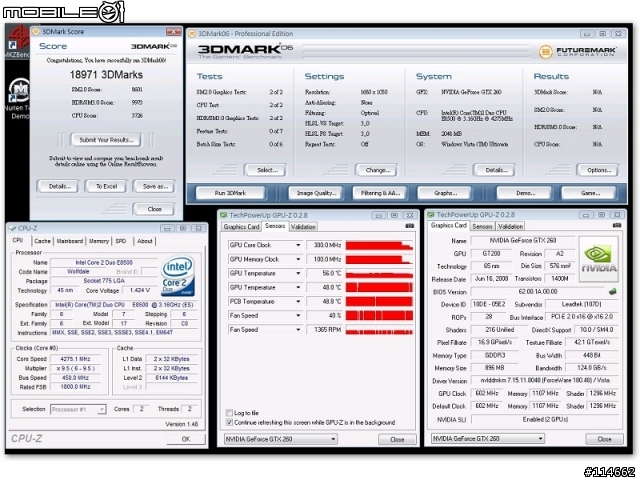Click the Run 3DMark button
640x480 pixels.
click(x=230, y=193)
